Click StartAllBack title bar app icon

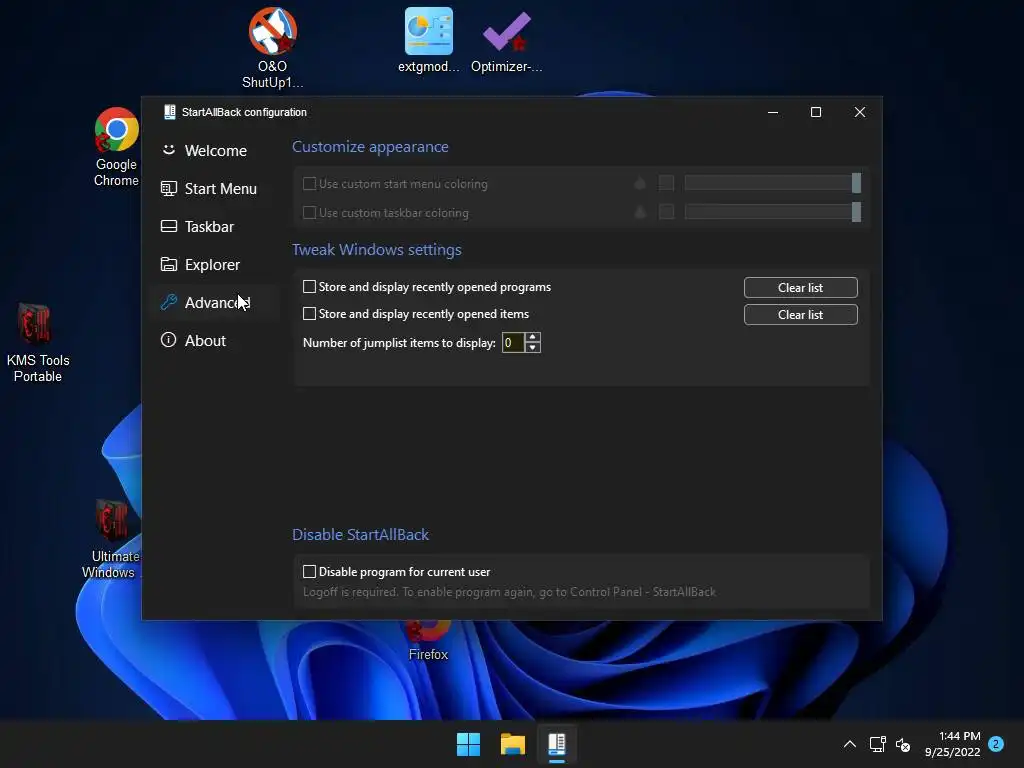[170, 112]
